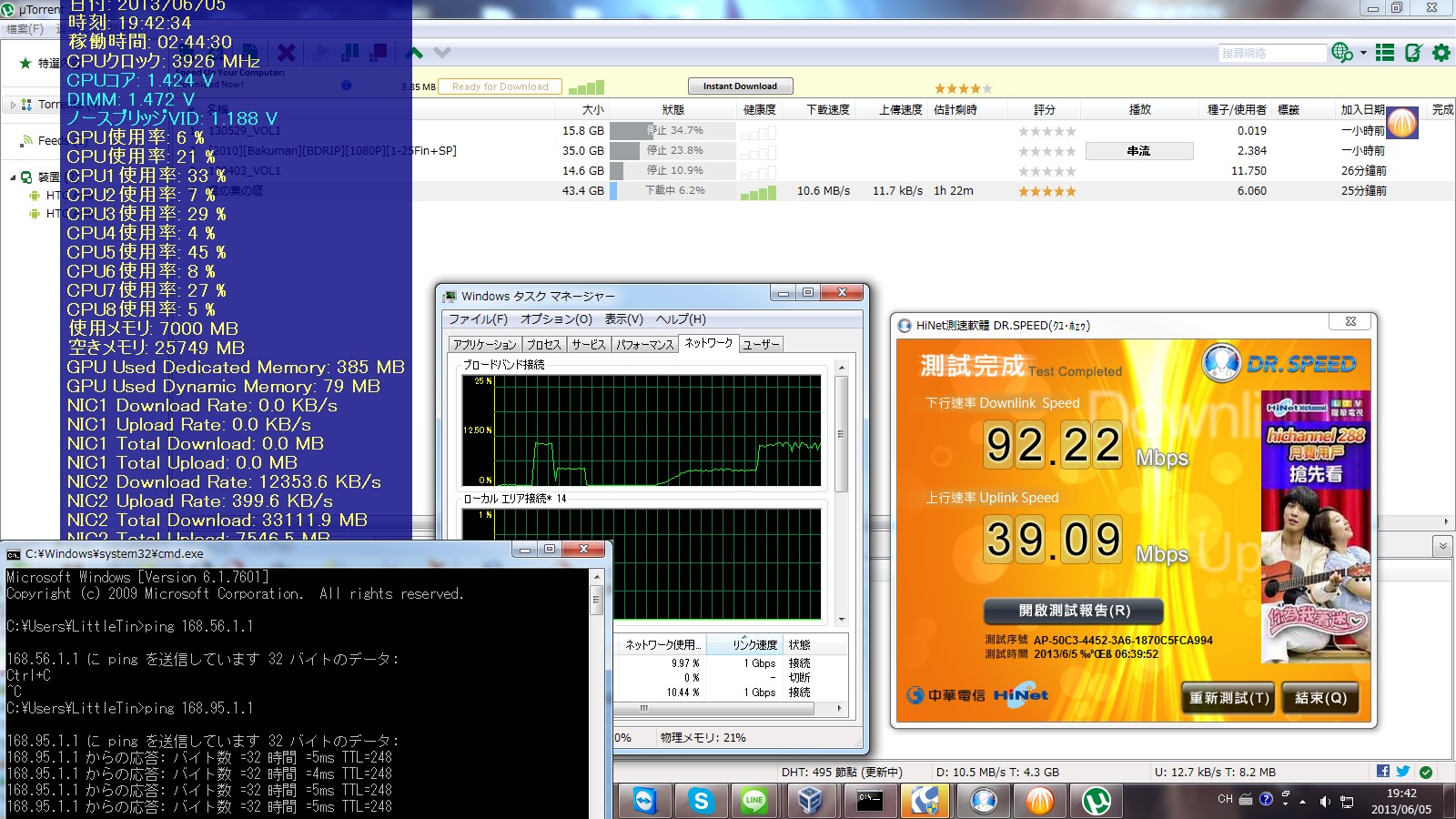Click Task Manager graph vertical scrollbar up arrow
Screen dimensions: 1456x819
841,367
